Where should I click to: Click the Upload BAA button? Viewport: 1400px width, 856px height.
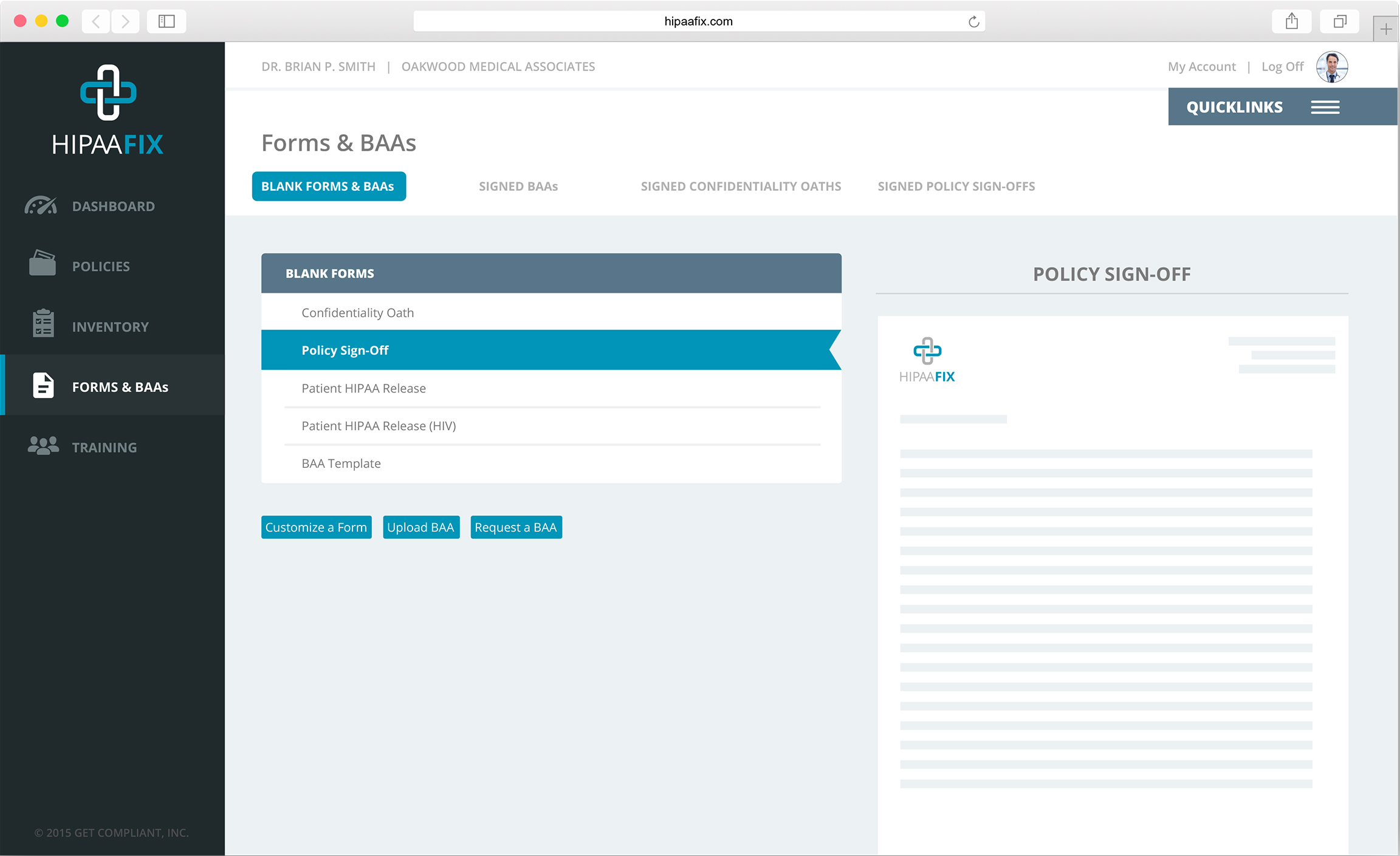(x=420, y=527)
